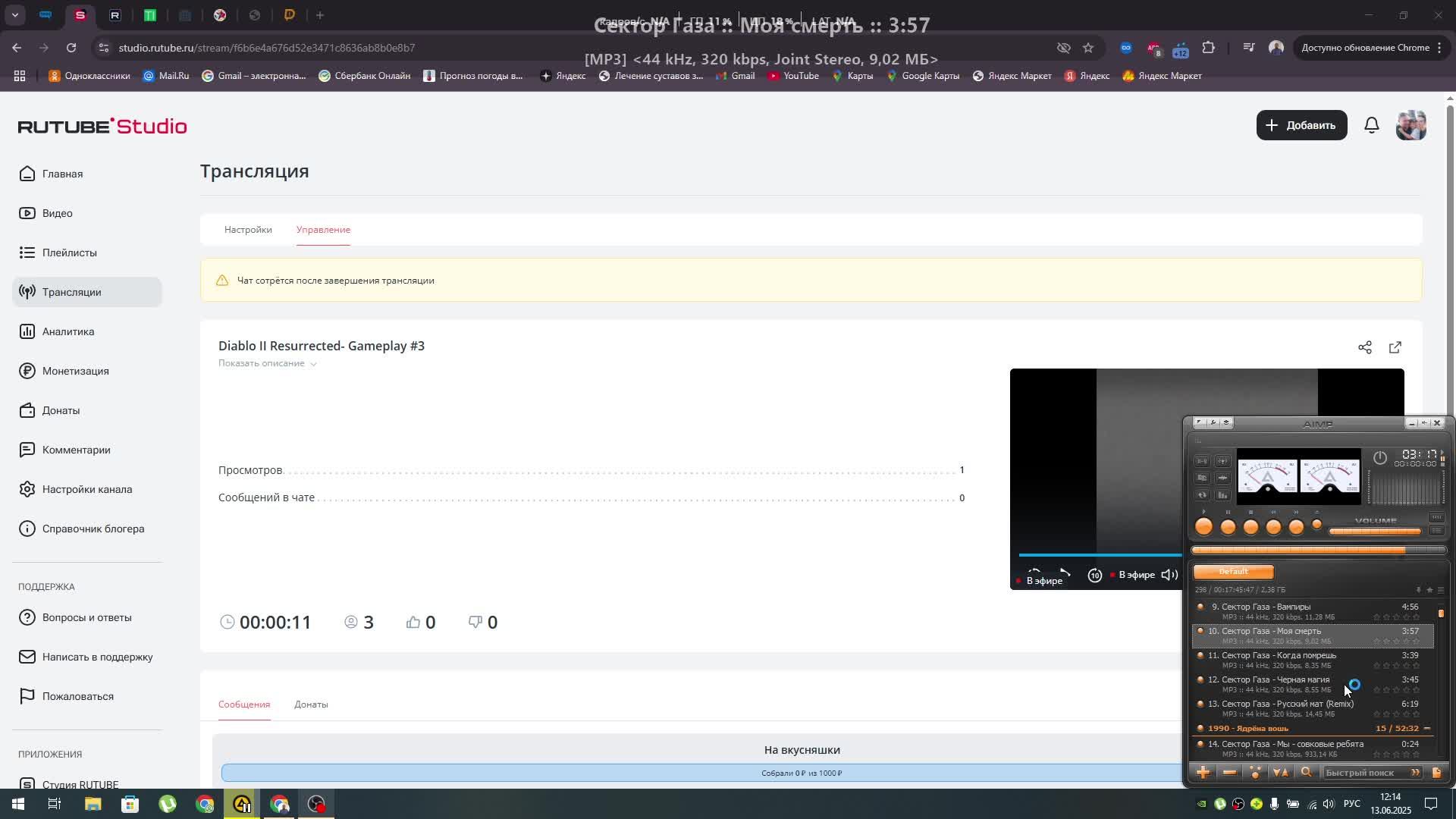
Task: Seek on AIMP track progress bar
Action: [x=1319, y=551]
